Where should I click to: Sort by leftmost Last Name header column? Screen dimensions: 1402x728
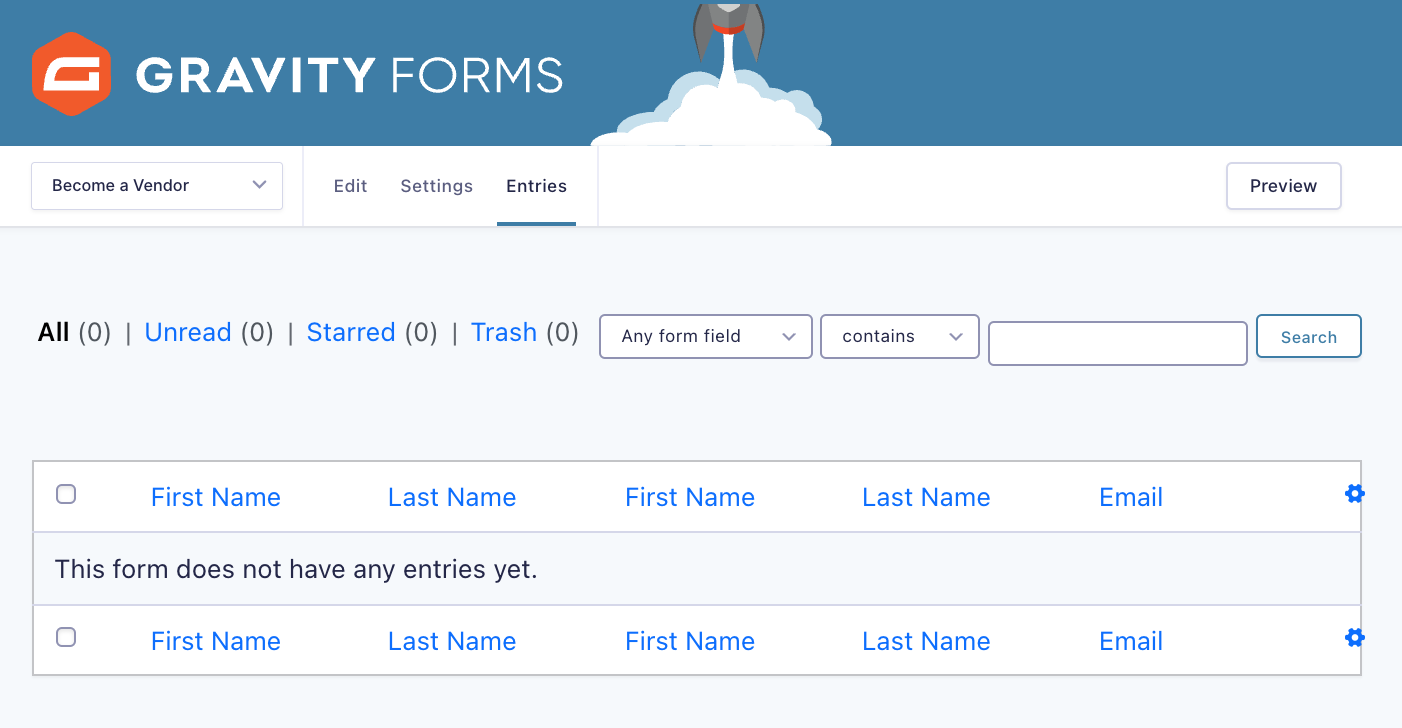(x=452, y=497)
